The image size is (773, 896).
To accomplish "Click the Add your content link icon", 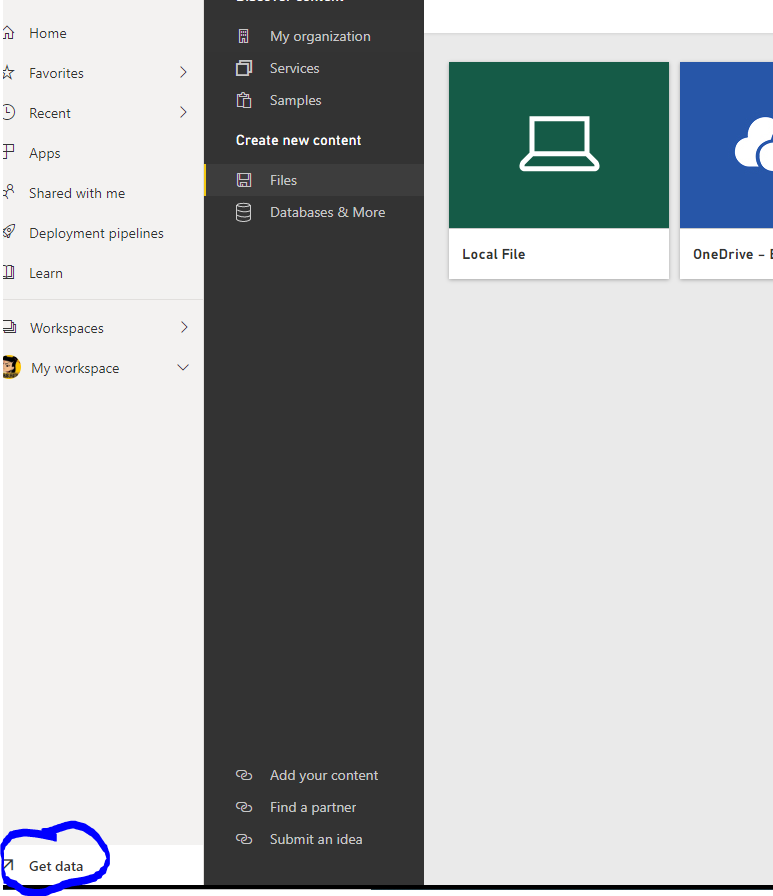I will point(244,775).
